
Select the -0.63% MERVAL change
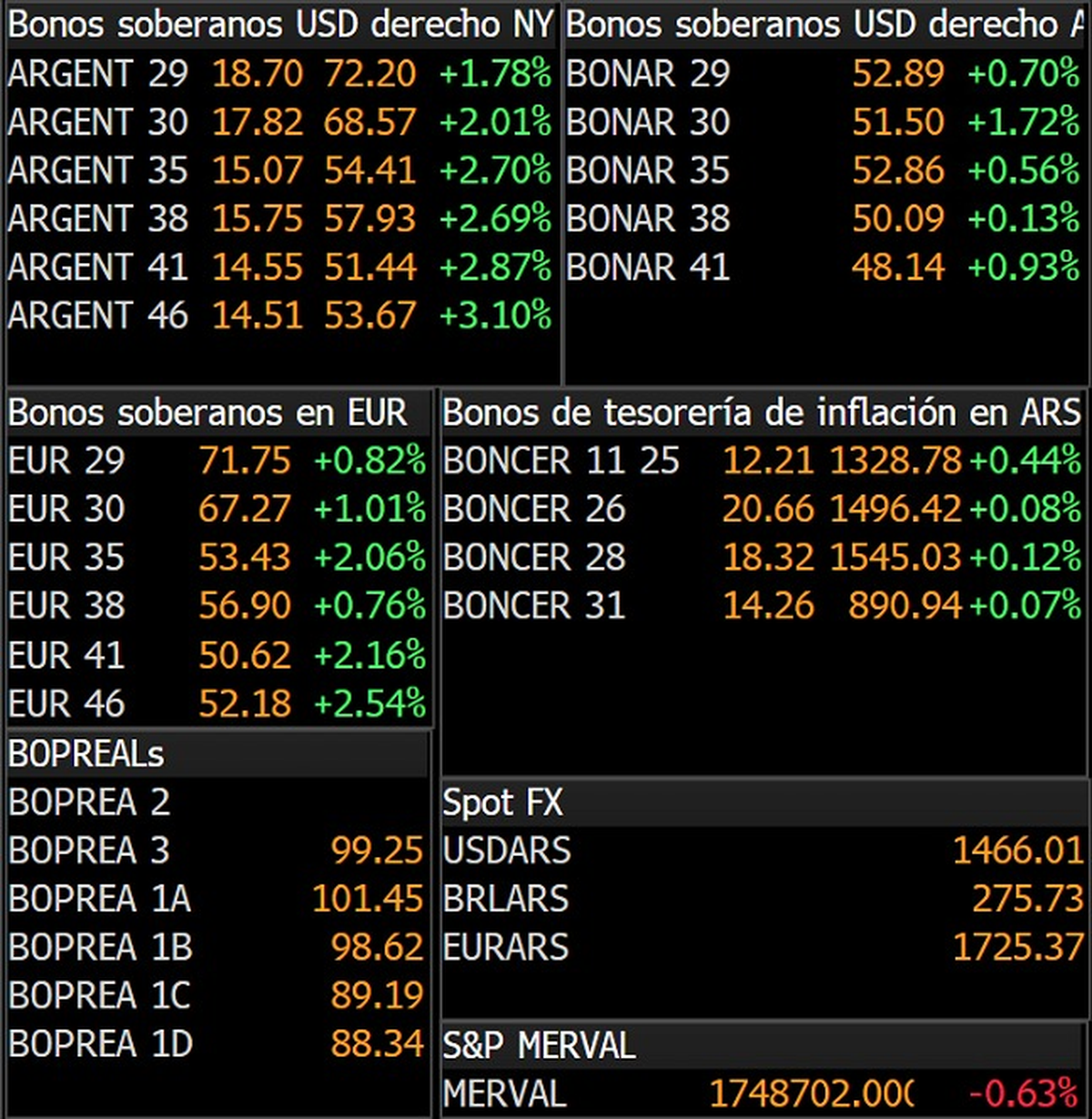1025,1093
